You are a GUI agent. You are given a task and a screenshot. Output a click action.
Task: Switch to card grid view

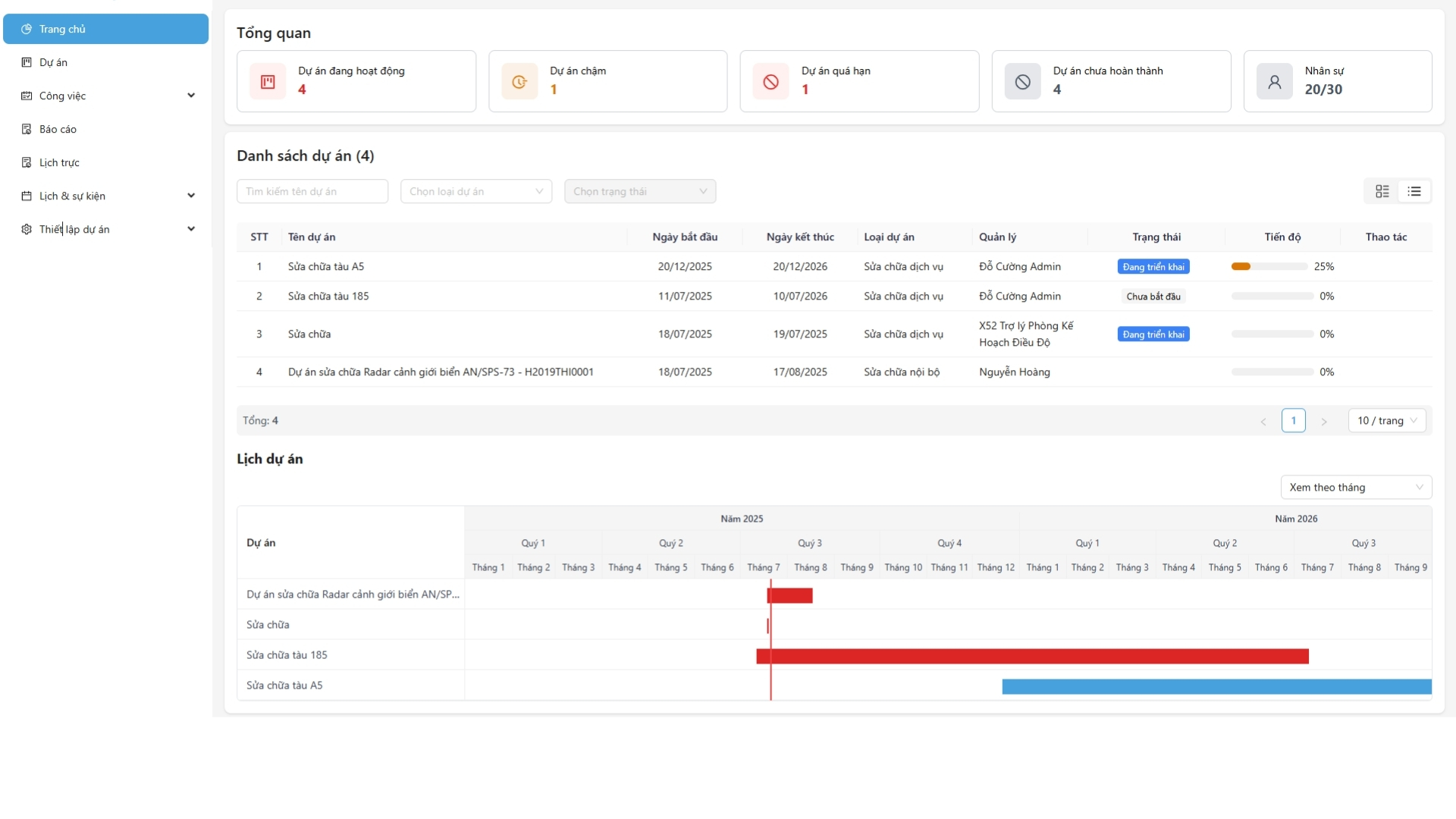click(1382, 191)
